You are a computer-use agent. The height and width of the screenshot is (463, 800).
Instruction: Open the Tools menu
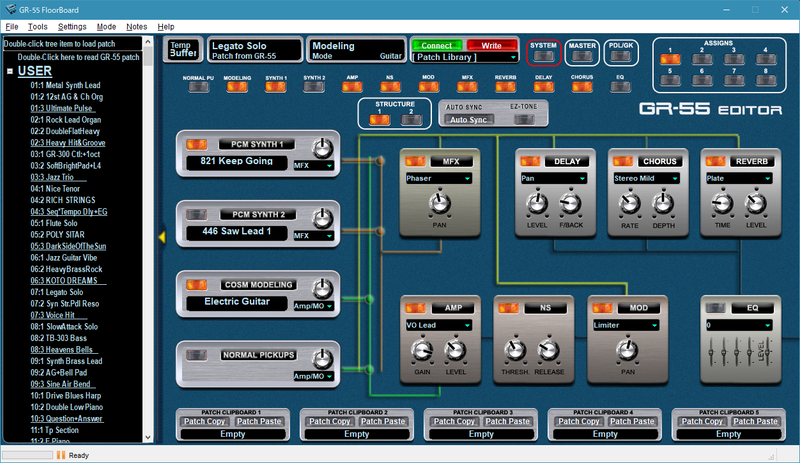coord(37,27)
